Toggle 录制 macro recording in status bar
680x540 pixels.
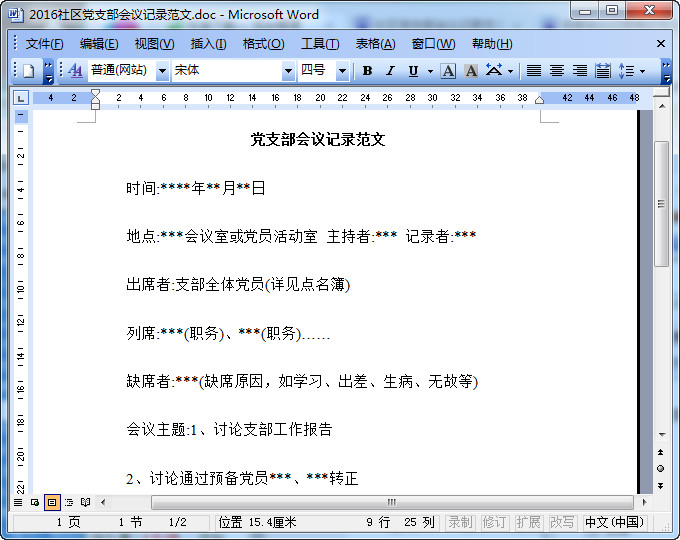pos(460,522)
